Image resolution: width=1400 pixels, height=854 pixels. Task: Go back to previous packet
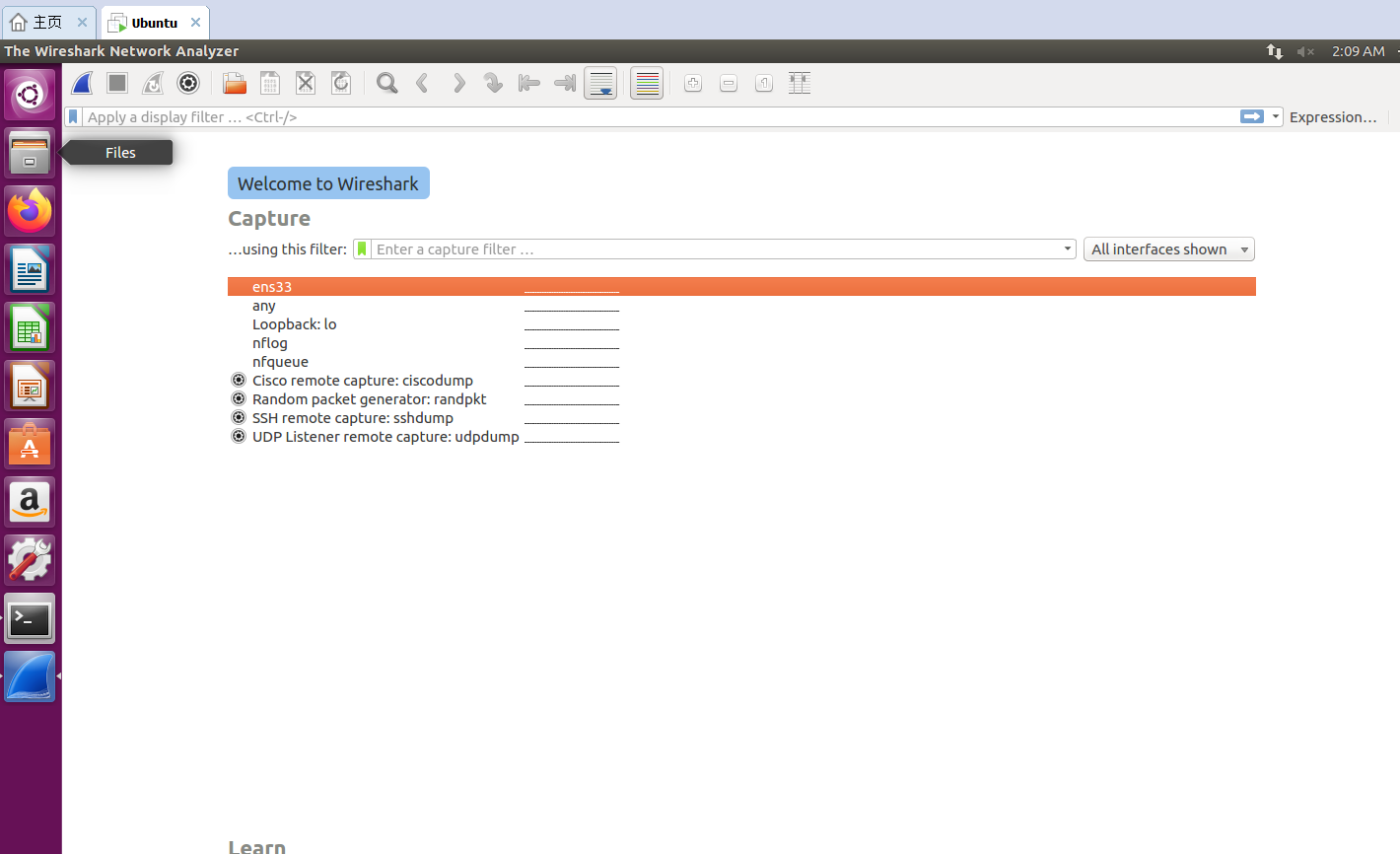pyautogui.click(x=423, y=84)
